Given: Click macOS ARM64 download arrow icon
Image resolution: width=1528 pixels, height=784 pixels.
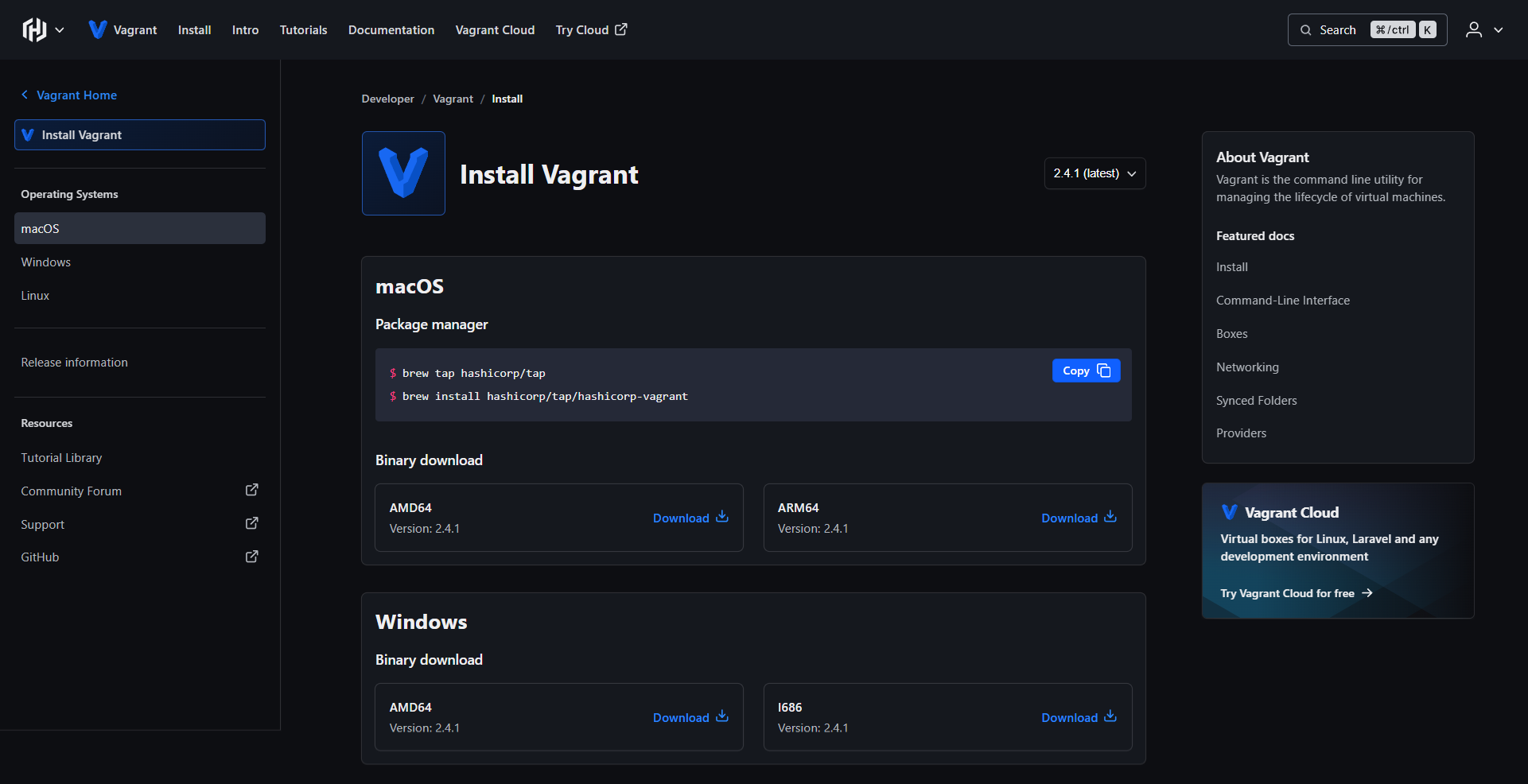Looking at the screenshot, I should 1110,517.
